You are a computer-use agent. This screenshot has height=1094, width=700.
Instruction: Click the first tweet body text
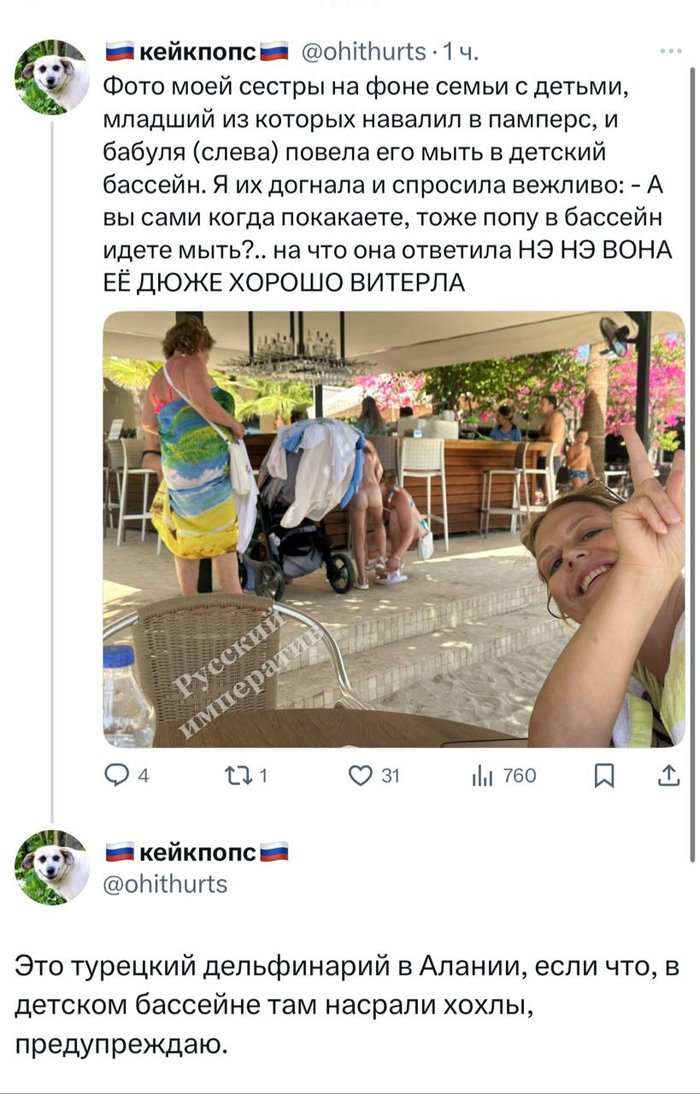coord(388,184)
